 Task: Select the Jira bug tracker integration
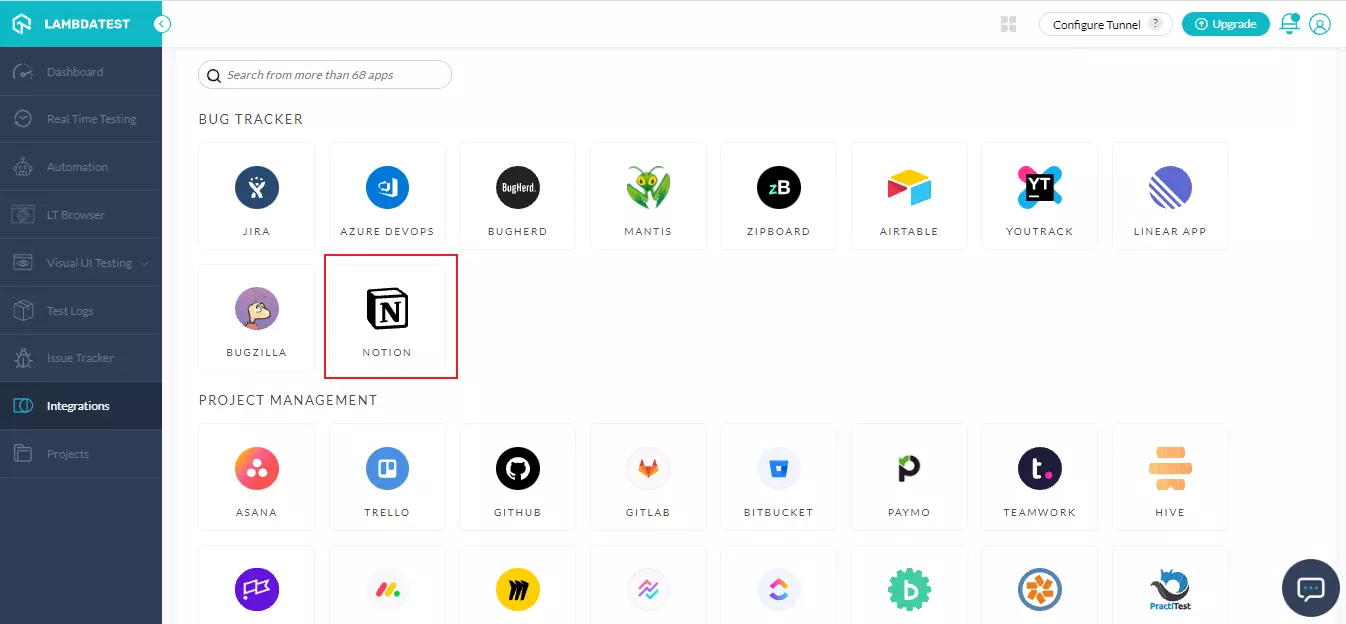256,195
